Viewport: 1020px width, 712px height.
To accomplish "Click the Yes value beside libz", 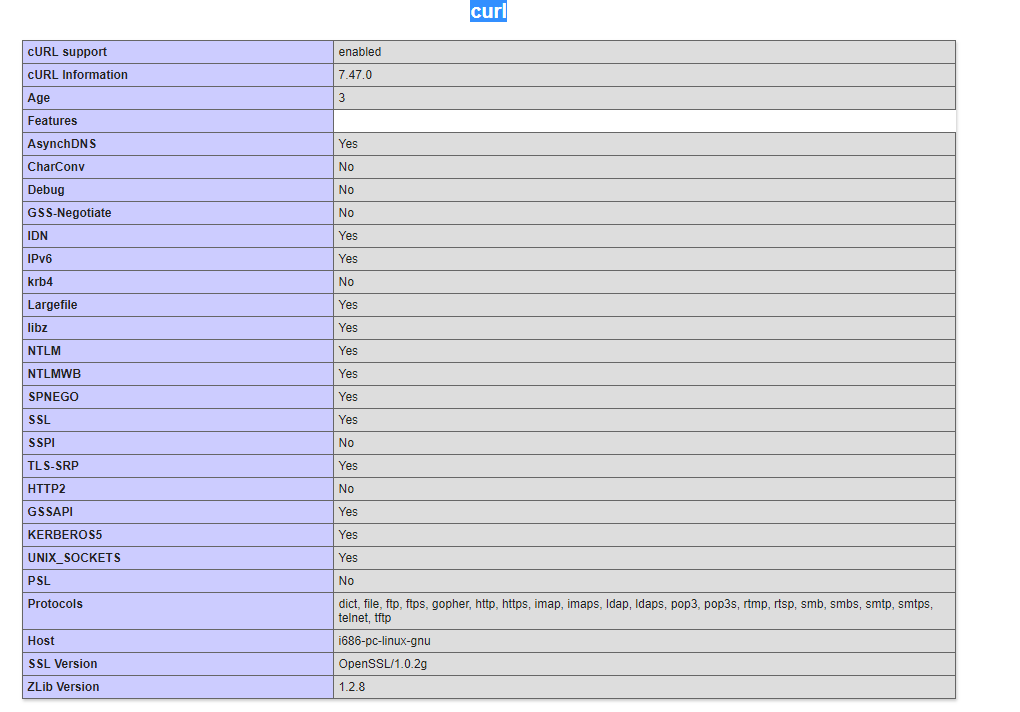I will [348, 328].
